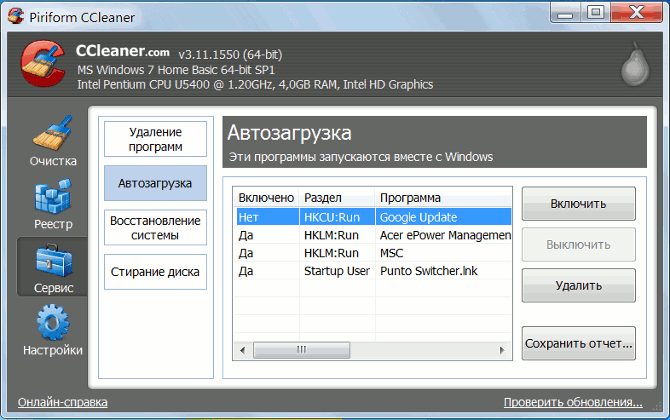Select the Google Update row
This screenshot has height=420, width=670.
tap(373, 217)
